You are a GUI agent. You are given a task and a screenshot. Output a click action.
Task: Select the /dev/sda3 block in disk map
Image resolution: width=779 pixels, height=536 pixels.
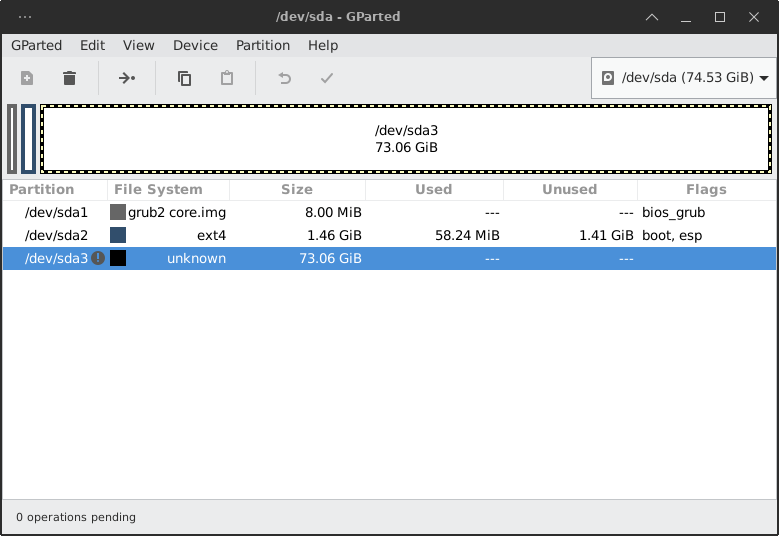point(406,139)
